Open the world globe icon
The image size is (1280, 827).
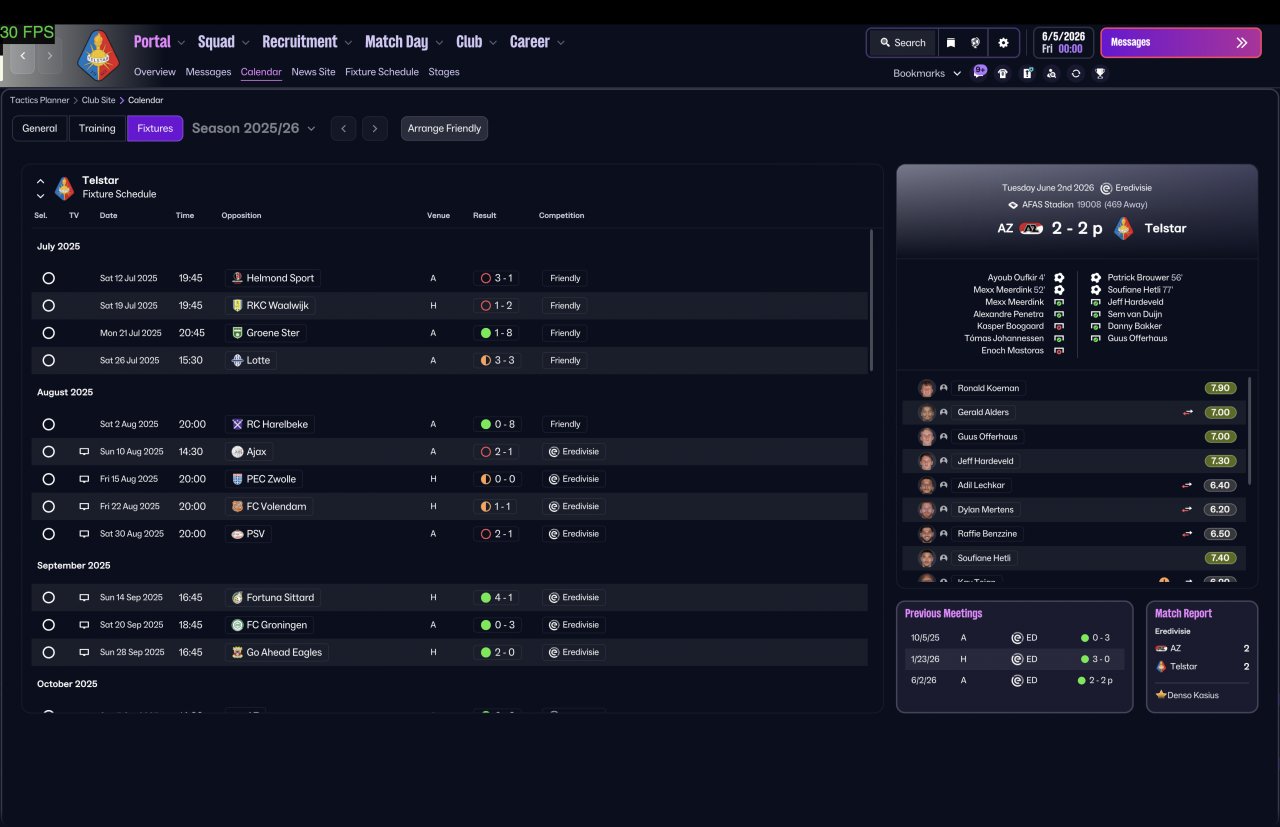click(x=975, y=43)
